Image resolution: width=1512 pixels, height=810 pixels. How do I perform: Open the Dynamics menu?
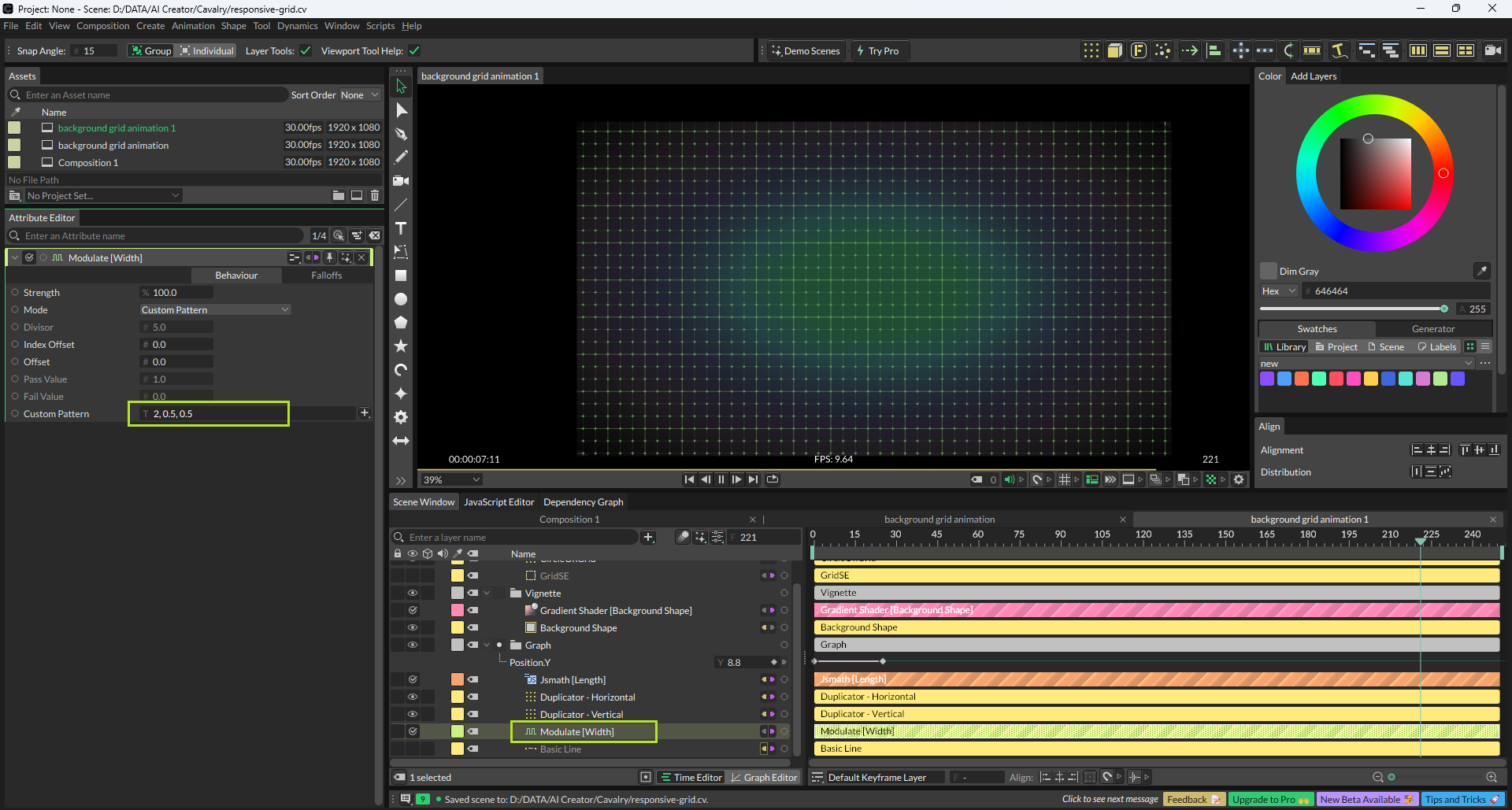click(297, 26)
